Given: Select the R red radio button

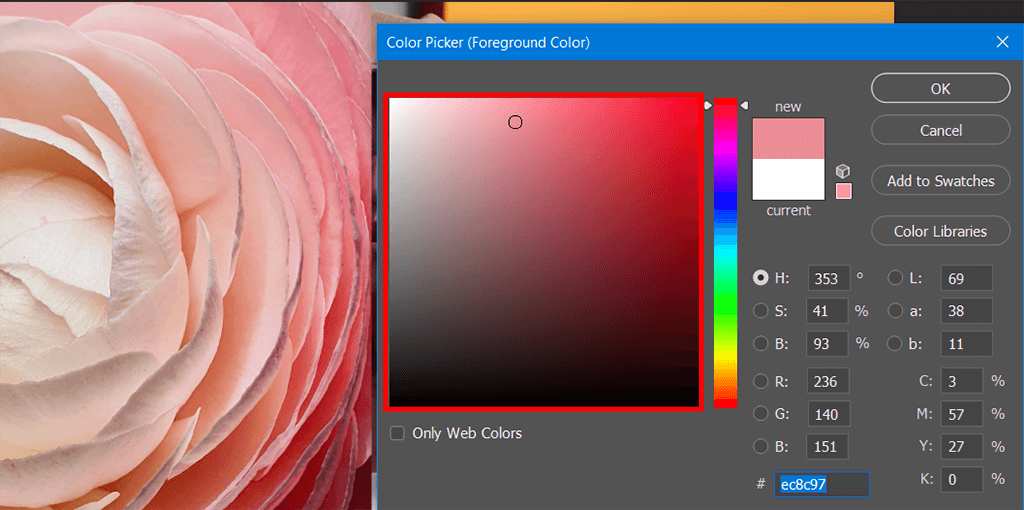Looking at the screenshot, I should click(x=761, y=381).
